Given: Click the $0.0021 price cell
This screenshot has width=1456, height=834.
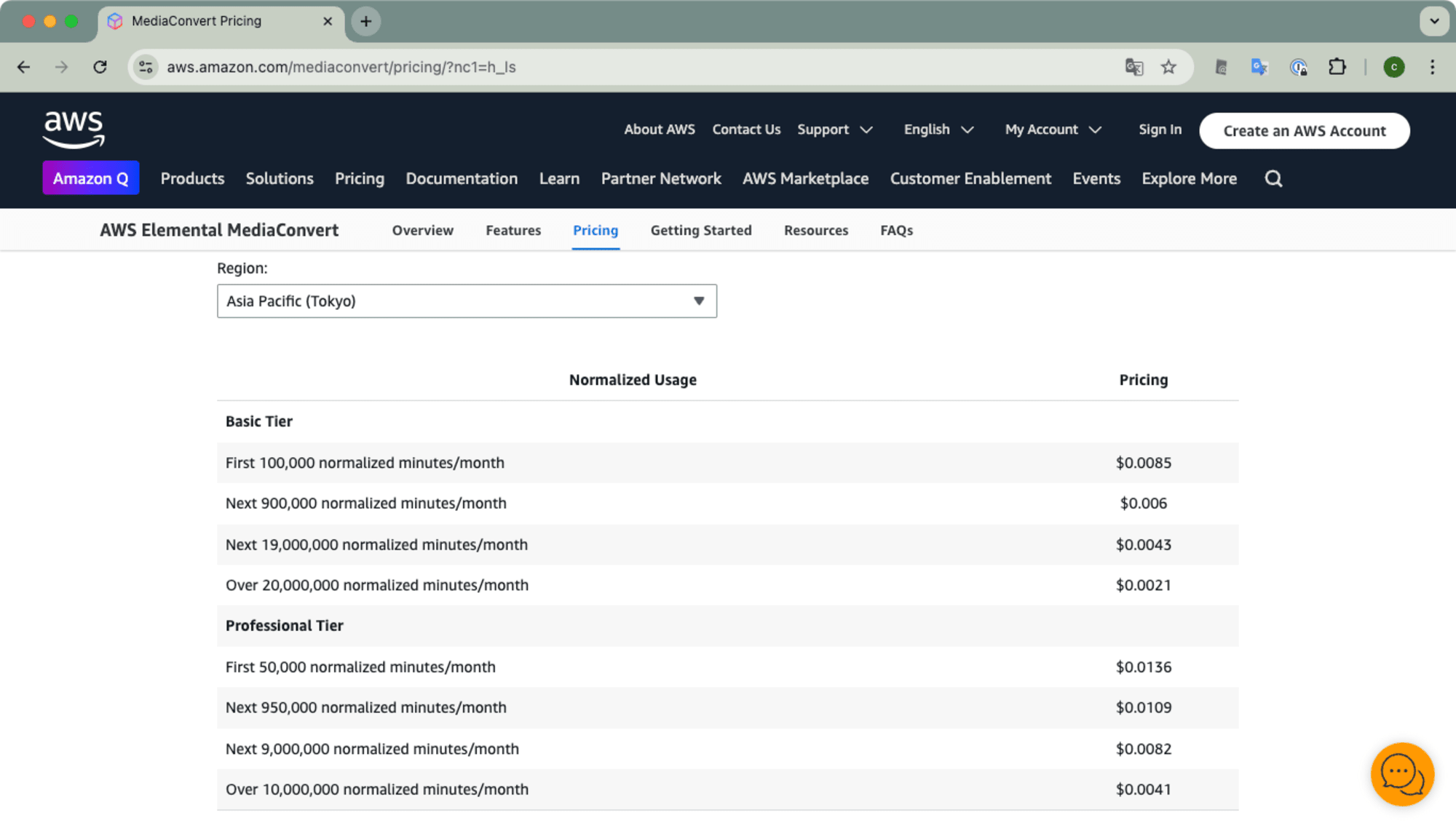Looking at the screenshot, I should [x=1143, y=586].
